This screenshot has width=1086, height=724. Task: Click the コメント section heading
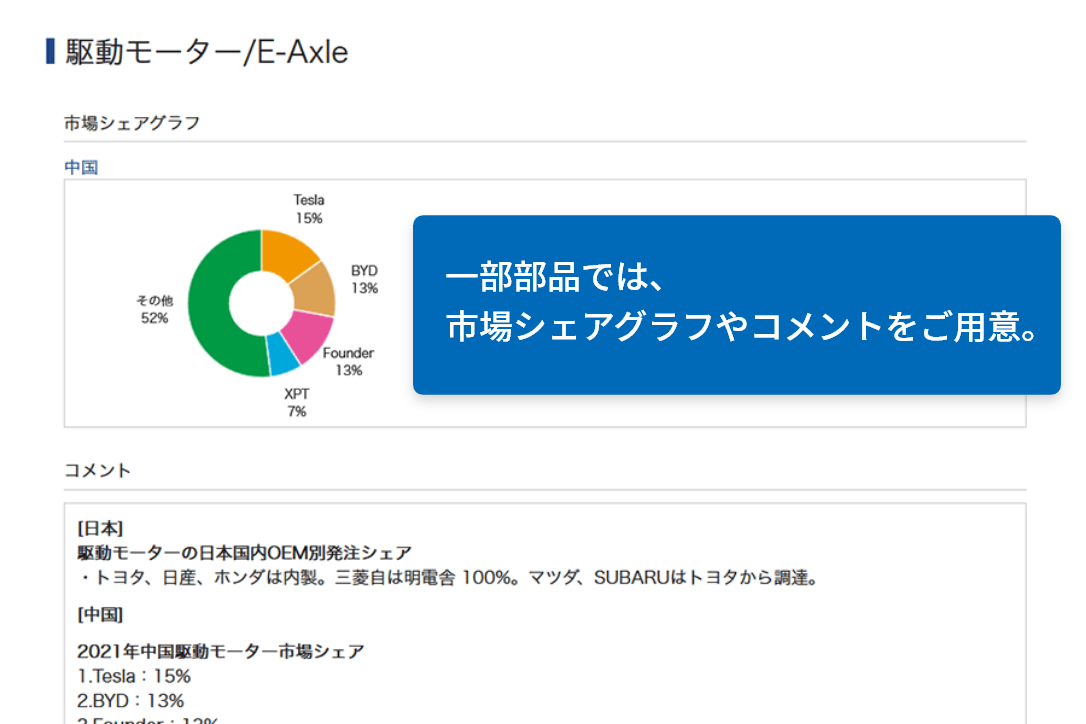click(98, 470)
